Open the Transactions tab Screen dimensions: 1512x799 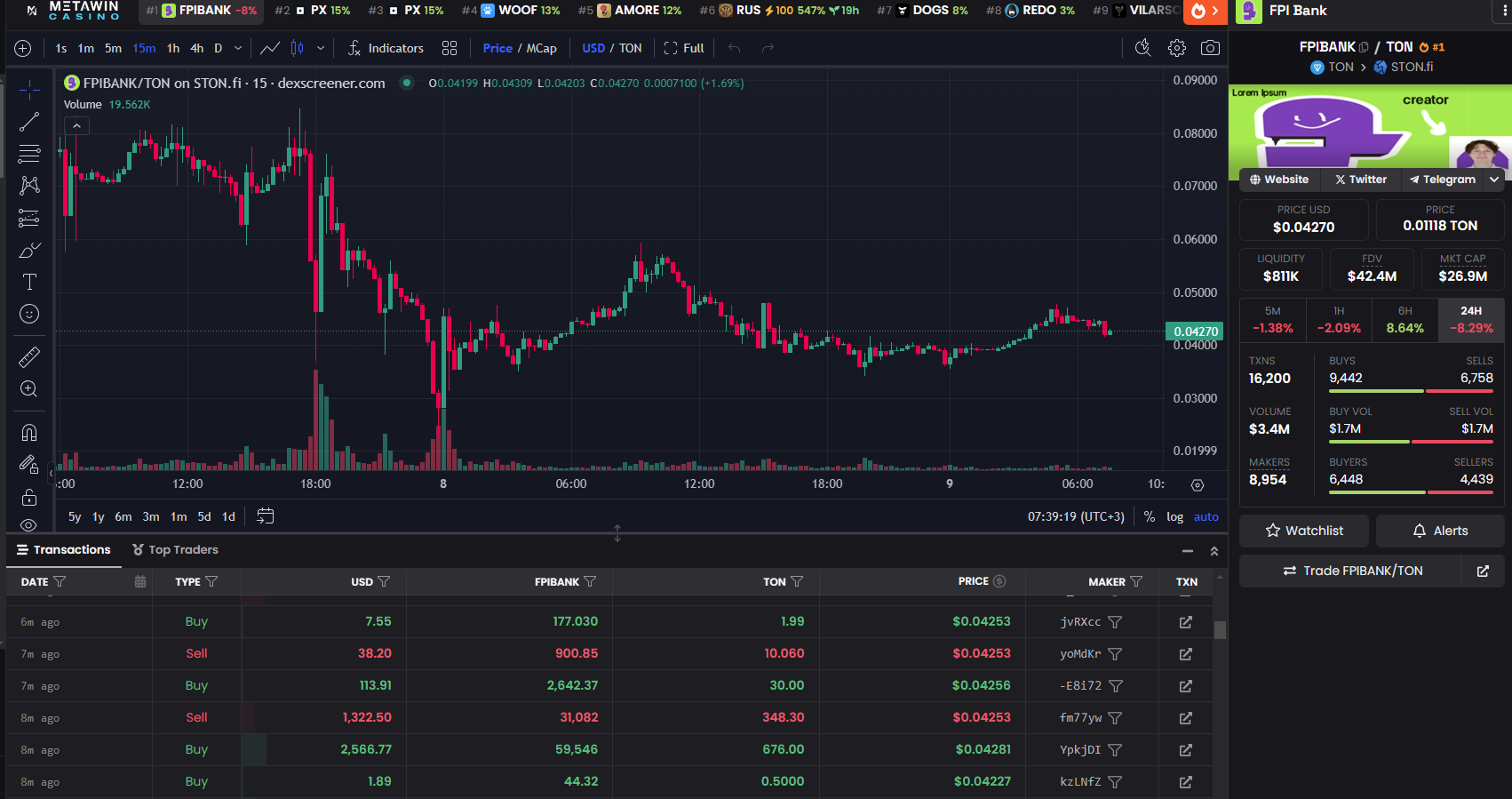64,550
